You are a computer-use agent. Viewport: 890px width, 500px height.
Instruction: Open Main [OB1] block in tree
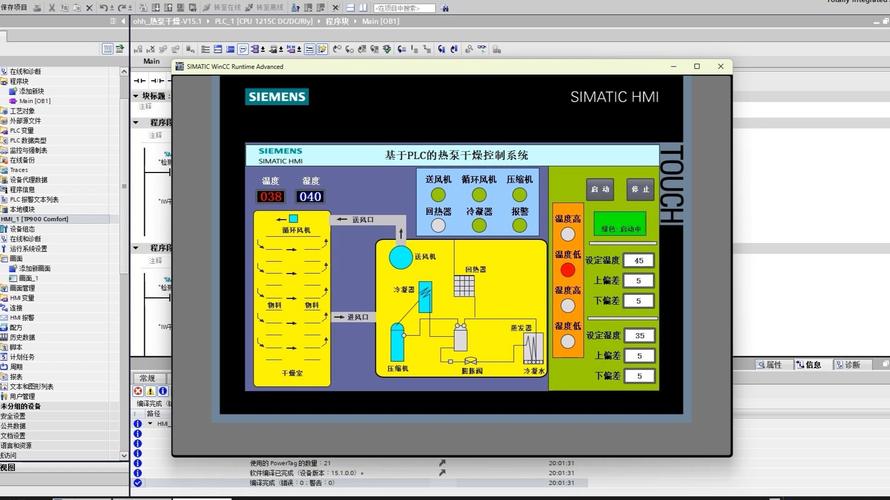tap(34, 101)
